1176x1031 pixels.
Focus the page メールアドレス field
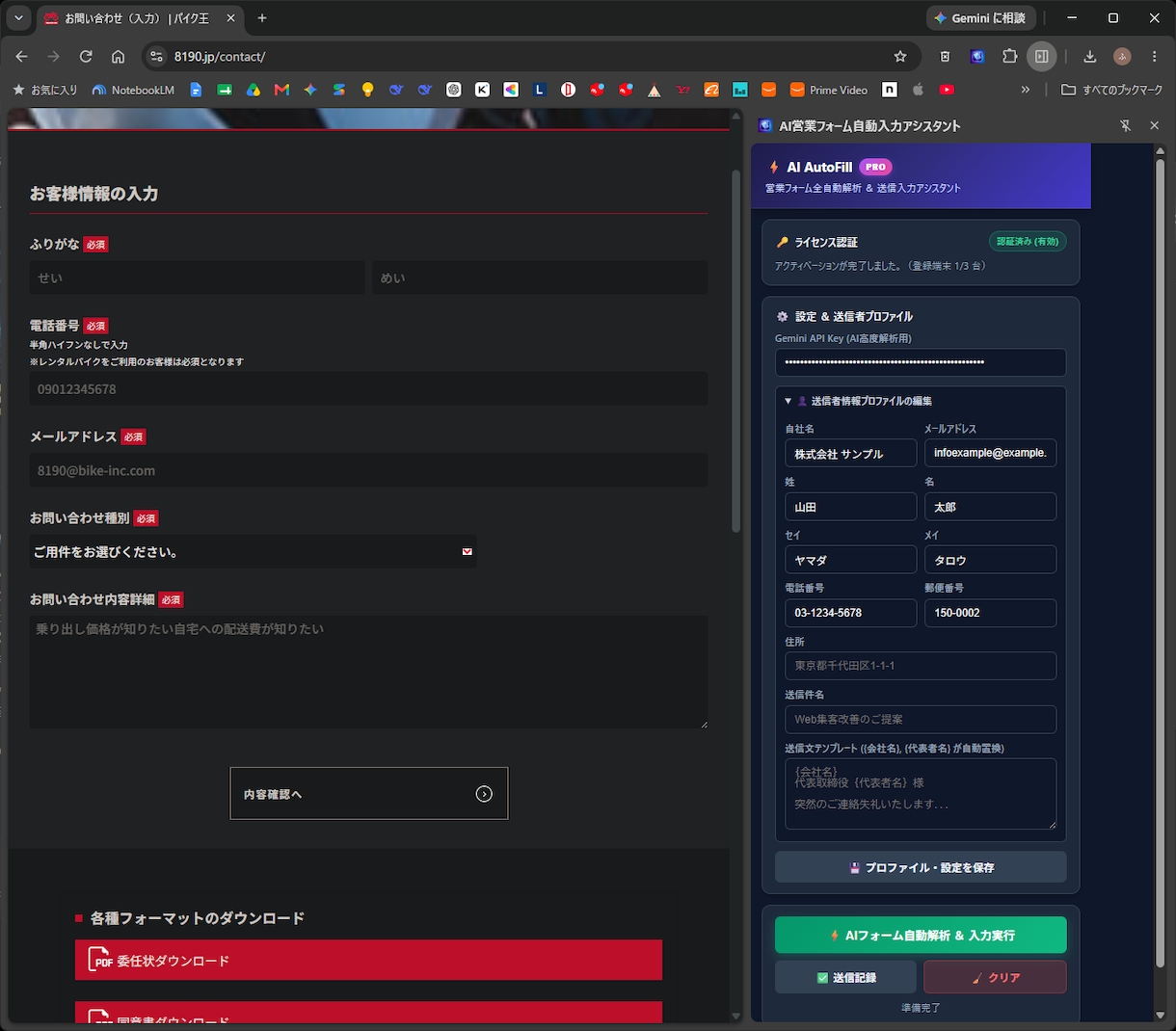pos(368,470)
